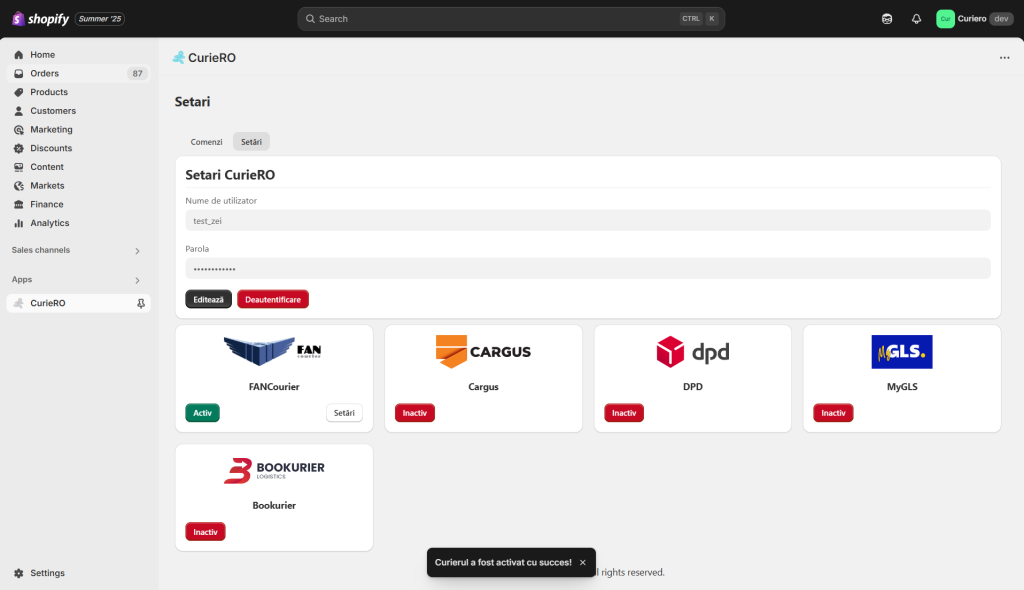This screenshot has width=1024, height=590.
Task: Click the Setari CurieRO heading
Action: (230, 175)
